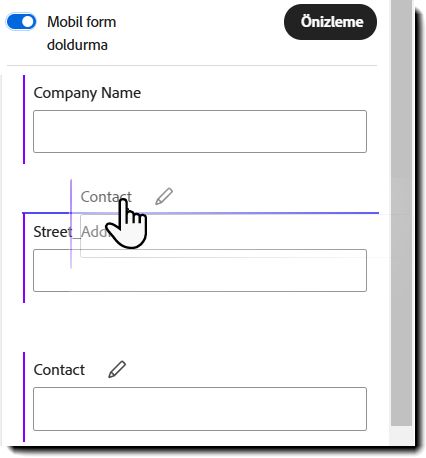Click the light purple bar of dragged field
This screenshot has height=458, width=426.
(71, 224)
